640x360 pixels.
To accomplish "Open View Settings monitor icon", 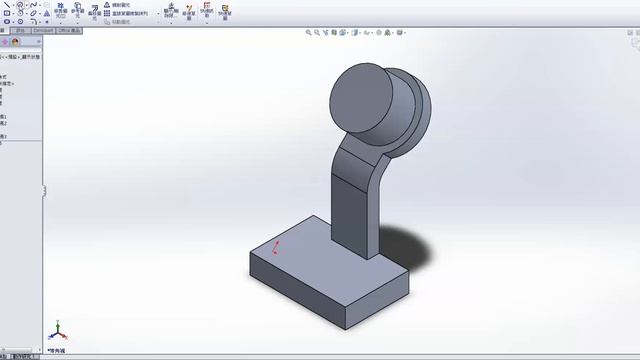I will click(399, 33).
